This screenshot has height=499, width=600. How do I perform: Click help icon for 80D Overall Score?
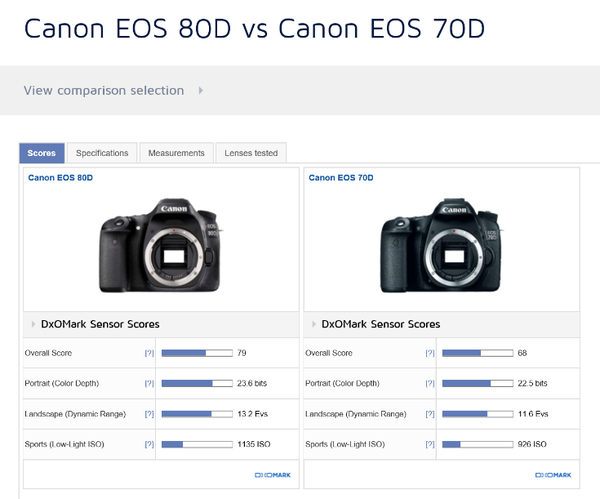tap(149, 353)
